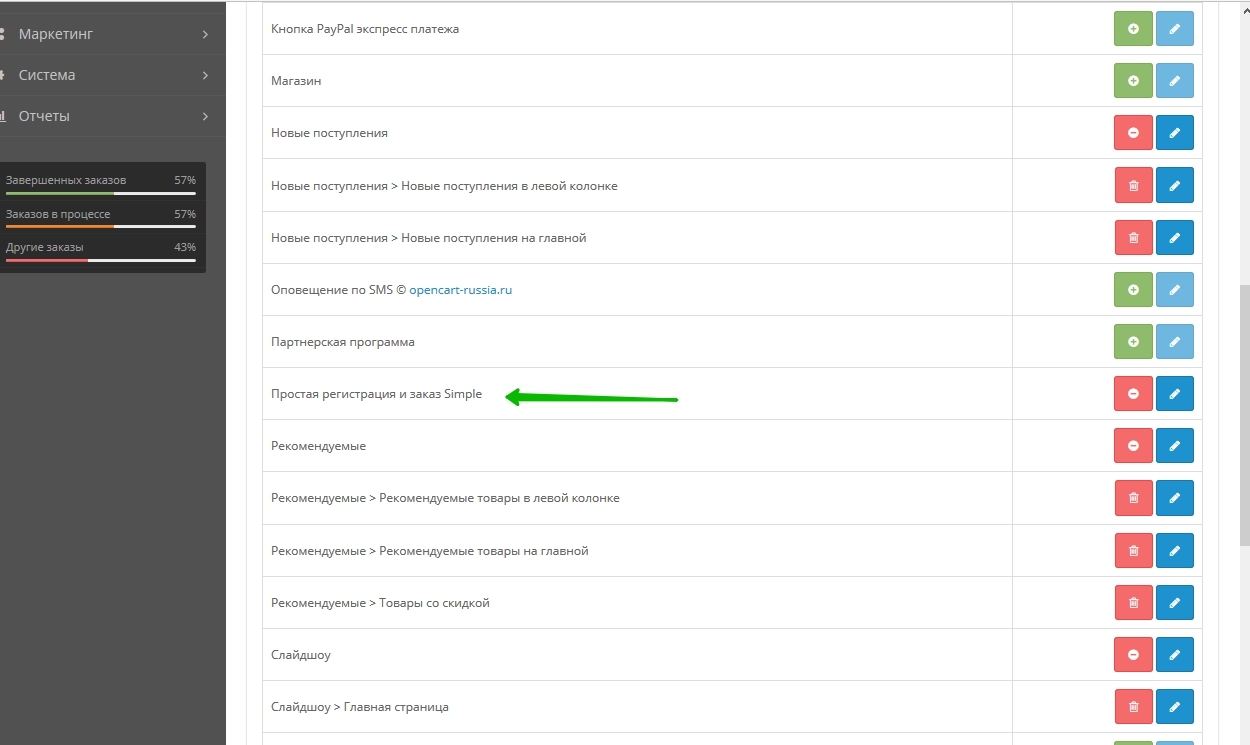Delete Новые поступления в левой колонке instance
Viewport: 1250px width, 745px height.
point(1133,185)
